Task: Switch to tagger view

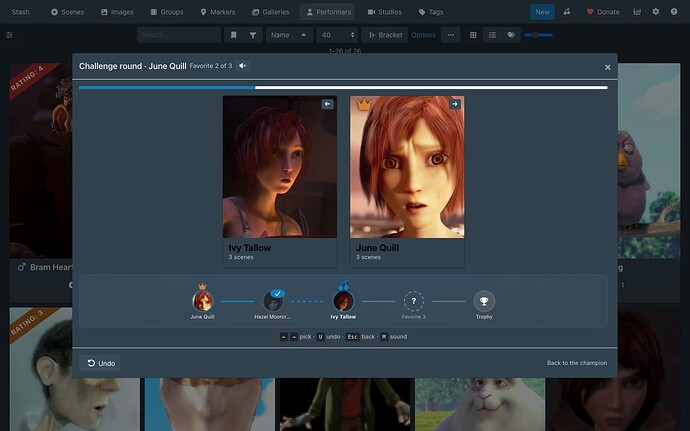Action: [511, 35]
